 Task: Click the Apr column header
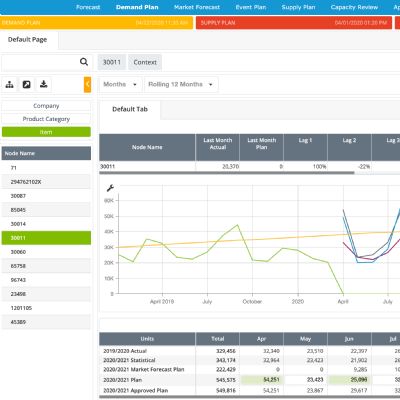[x=262, y=339]
